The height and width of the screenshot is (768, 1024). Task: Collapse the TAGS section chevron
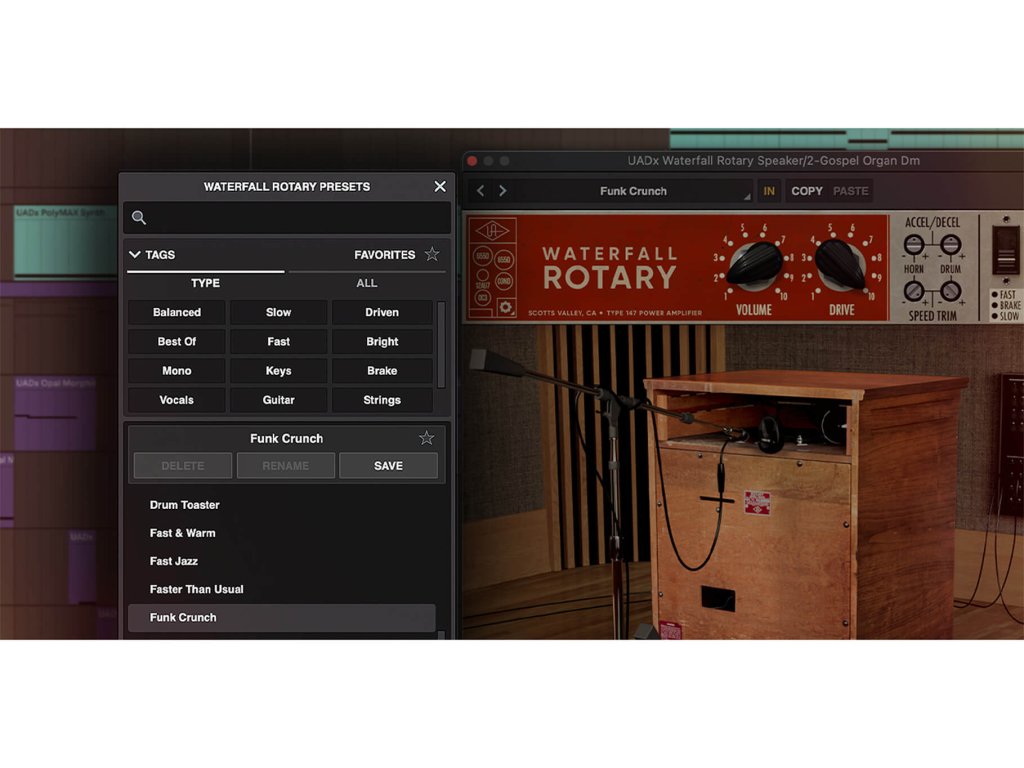(x=135, y=254)
